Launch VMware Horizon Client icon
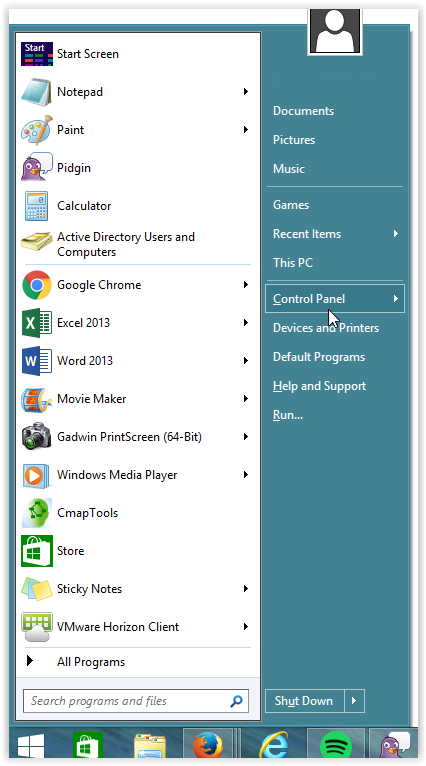The image size is (426, 766). click(x=37, y=627)
